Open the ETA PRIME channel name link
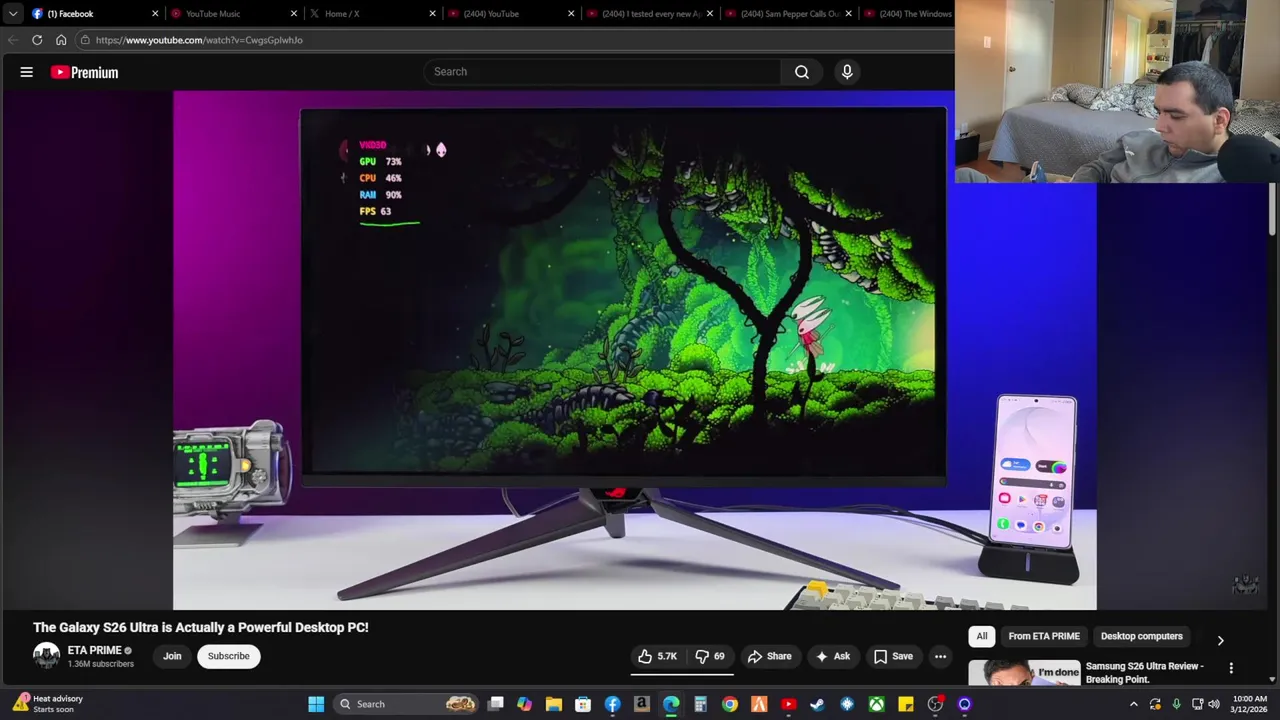Image resolution: width=1280 pixels, height=720 pixels. (94, 650)
